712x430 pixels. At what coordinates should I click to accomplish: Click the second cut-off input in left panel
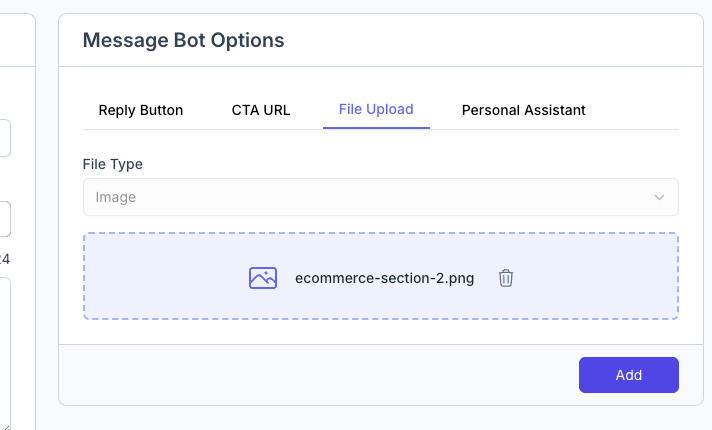[x=5, y=219]
